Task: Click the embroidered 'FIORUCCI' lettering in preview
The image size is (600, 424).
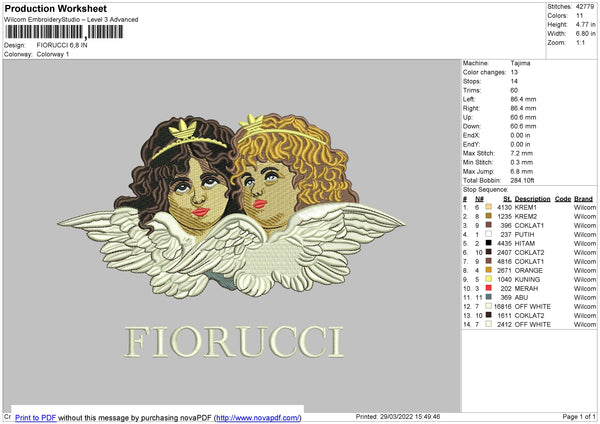Action: click(234, 341)
